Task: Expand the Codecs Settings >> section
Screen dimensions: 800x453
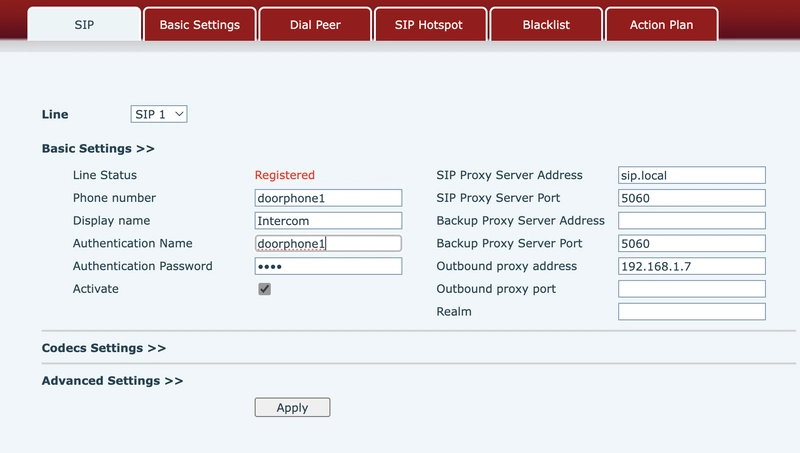Action: click(104, 348)
